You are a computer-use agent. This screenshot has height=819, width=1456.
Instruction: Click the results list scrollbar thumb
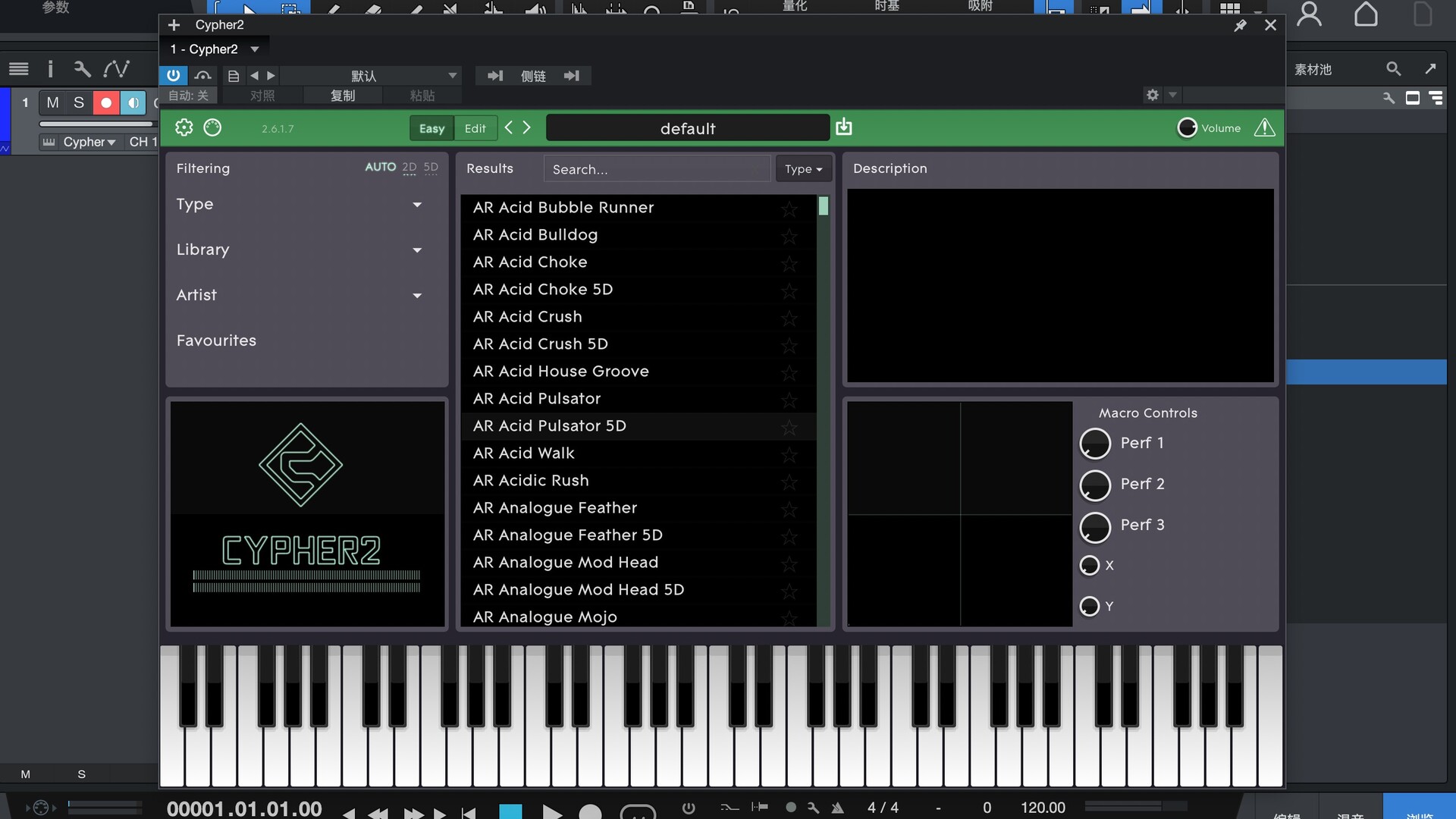pos(824,206)
